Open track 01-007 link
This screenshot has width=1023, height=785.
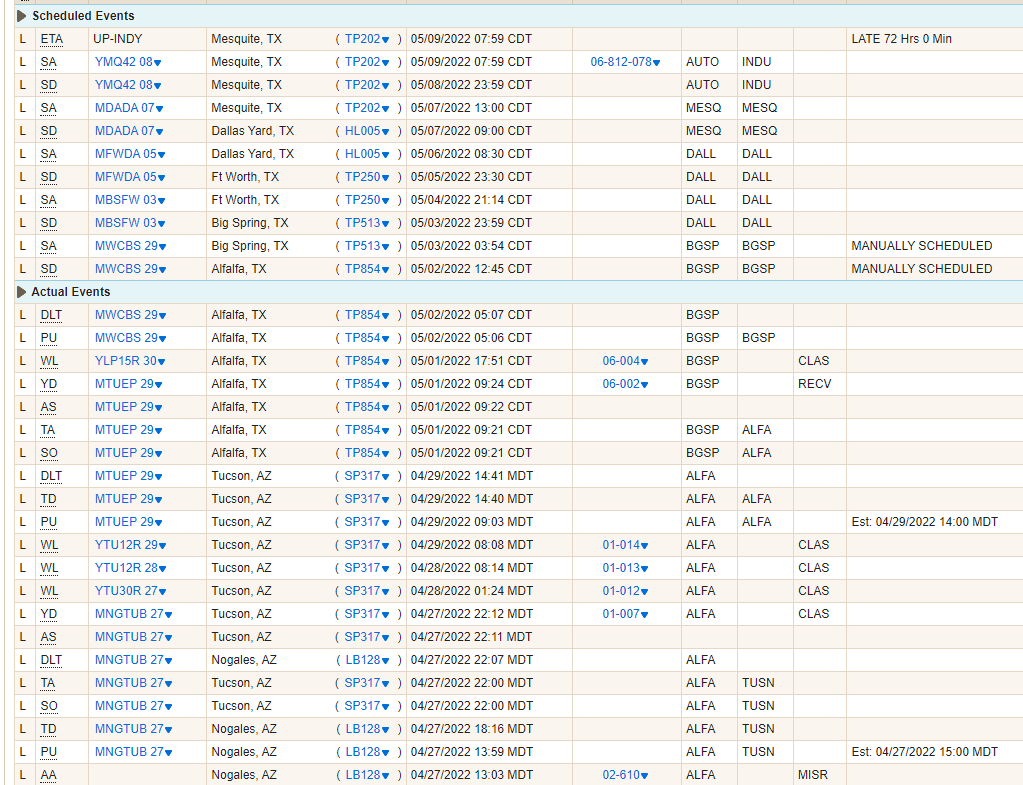621,614
